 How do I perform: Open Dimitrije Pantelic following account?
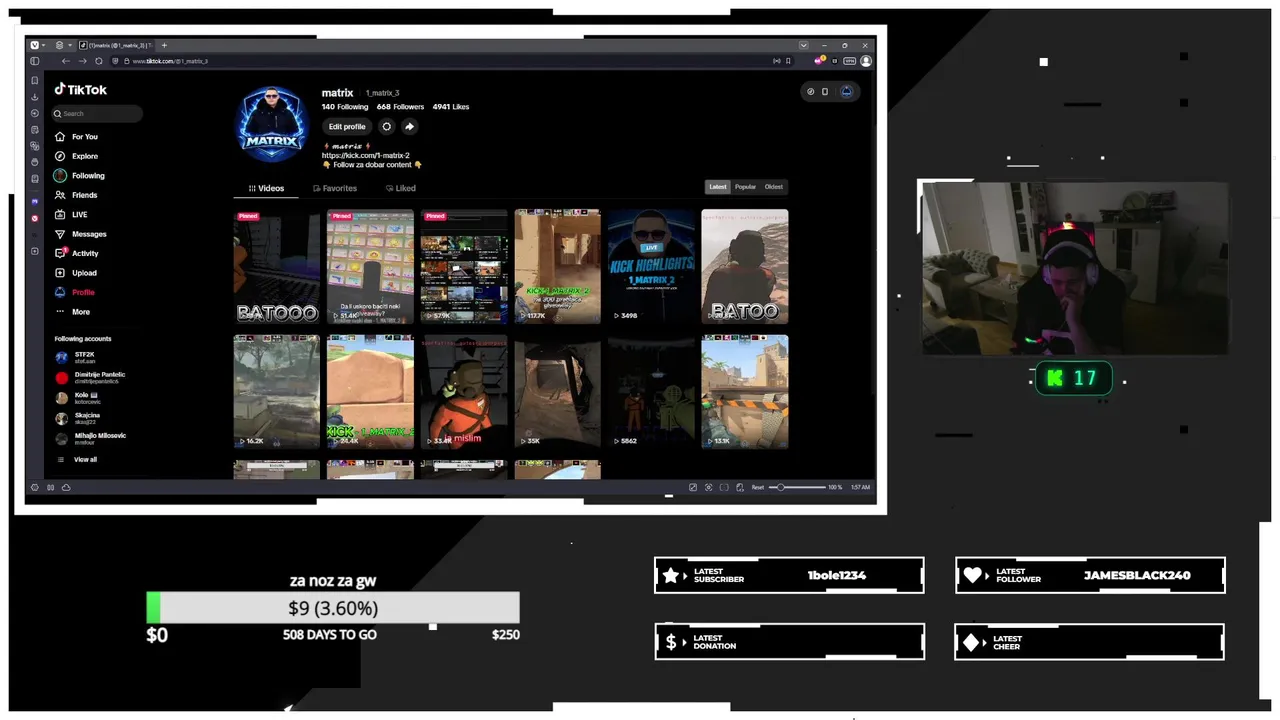pos(90,377)
